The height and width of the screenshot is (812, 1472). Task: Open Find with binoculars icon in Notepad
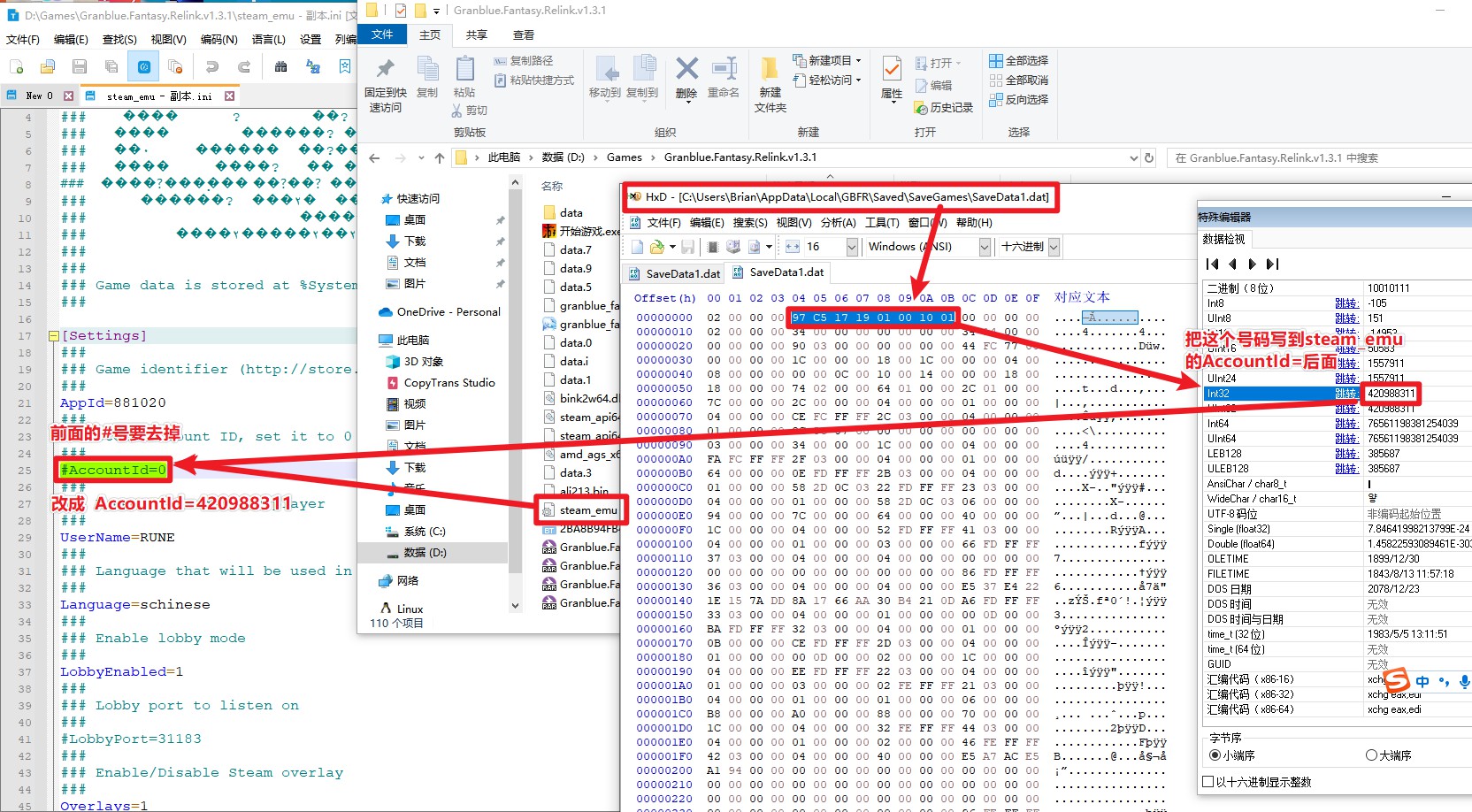click(x=281, y=66)
